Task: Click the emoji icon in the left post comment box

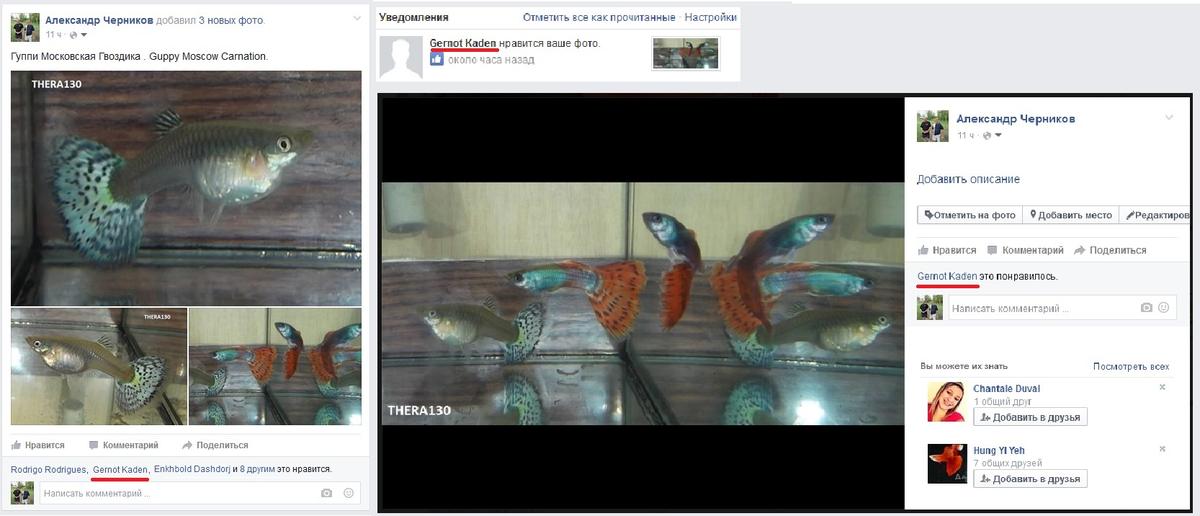Action: pyautogui.click(x=348, y=493)
